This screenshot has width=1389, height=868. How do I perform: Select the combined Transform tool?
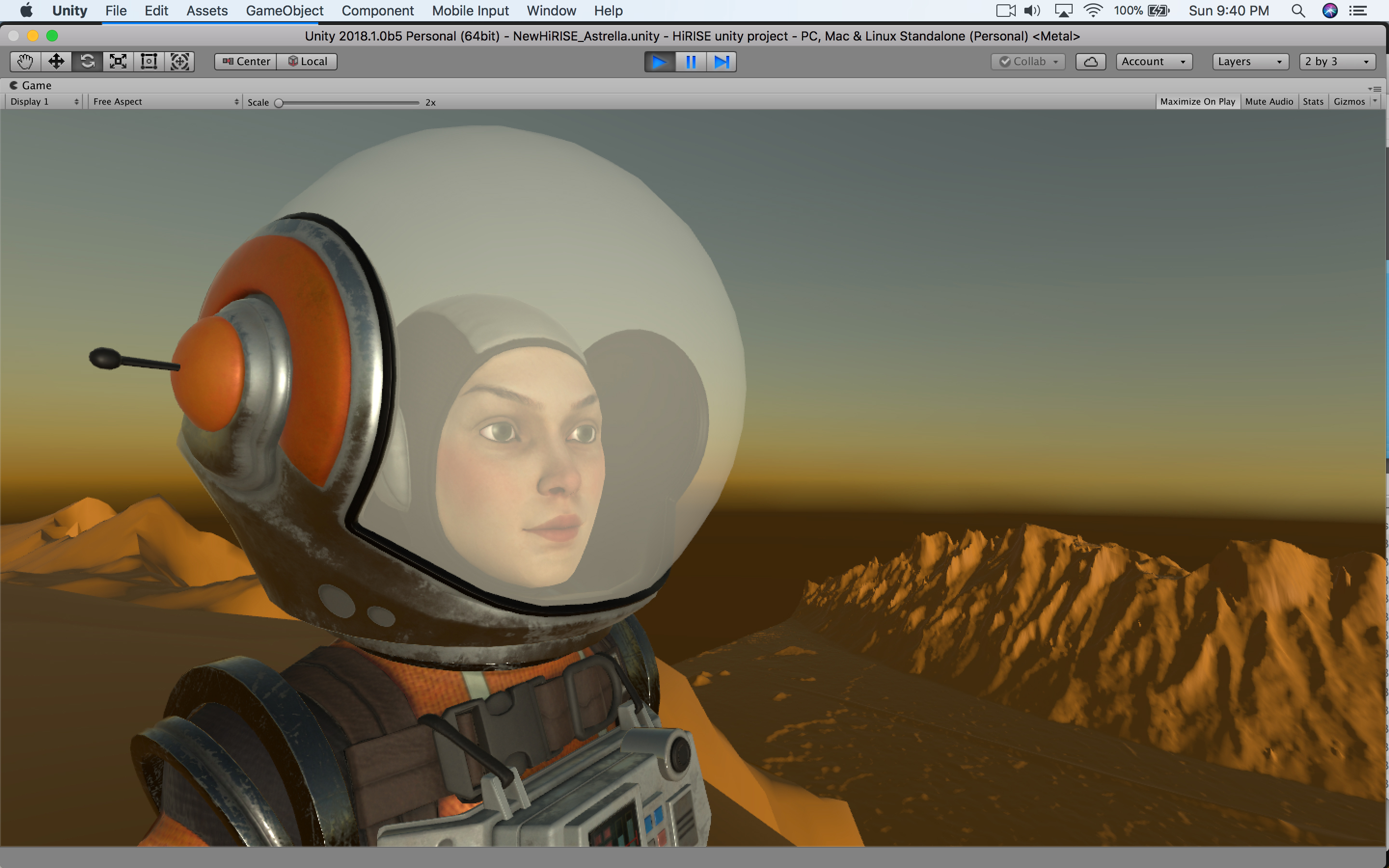(x=179, y=61)
